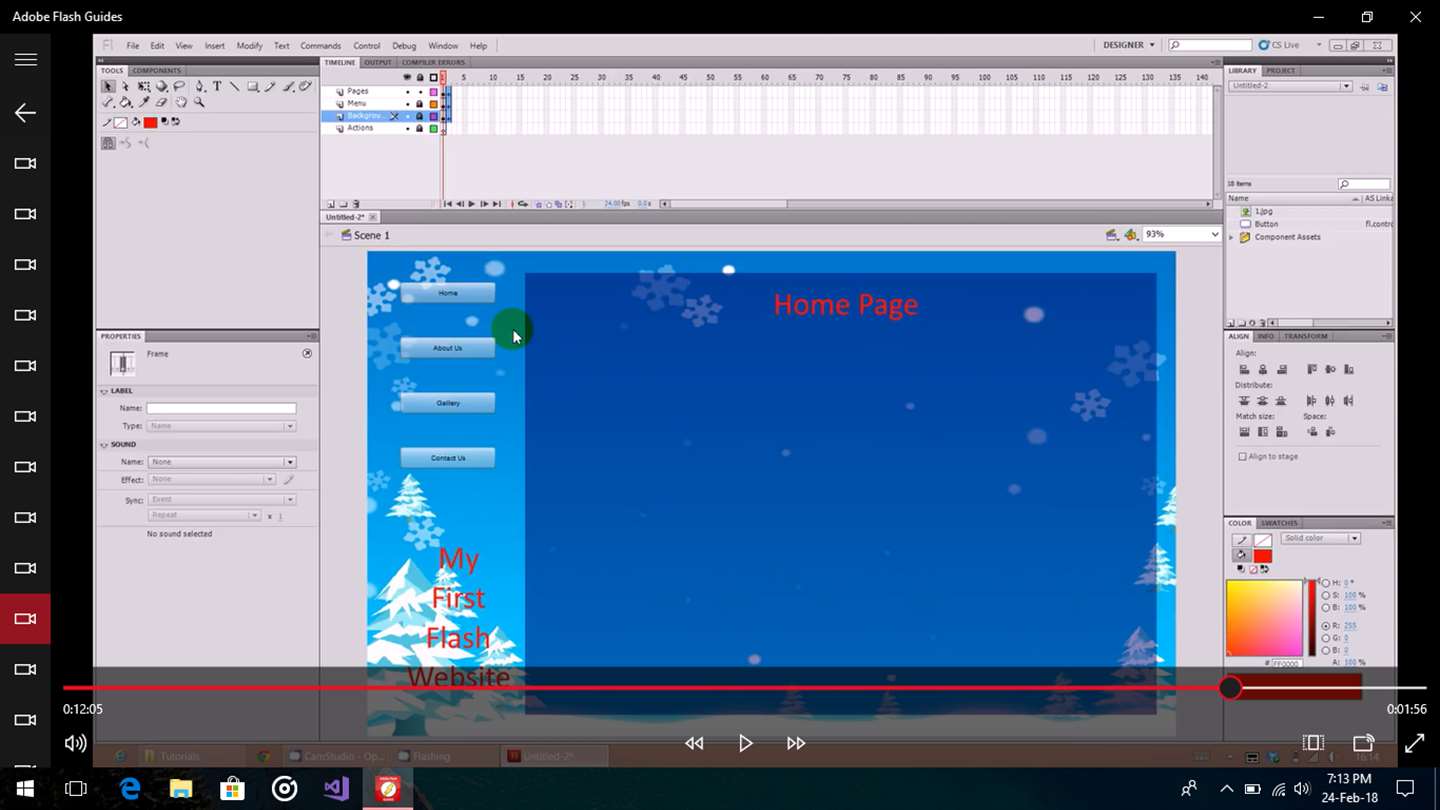Select the R red radio button
The height and width of the screenshot is (810, 1440).
tap(1326, 626)
